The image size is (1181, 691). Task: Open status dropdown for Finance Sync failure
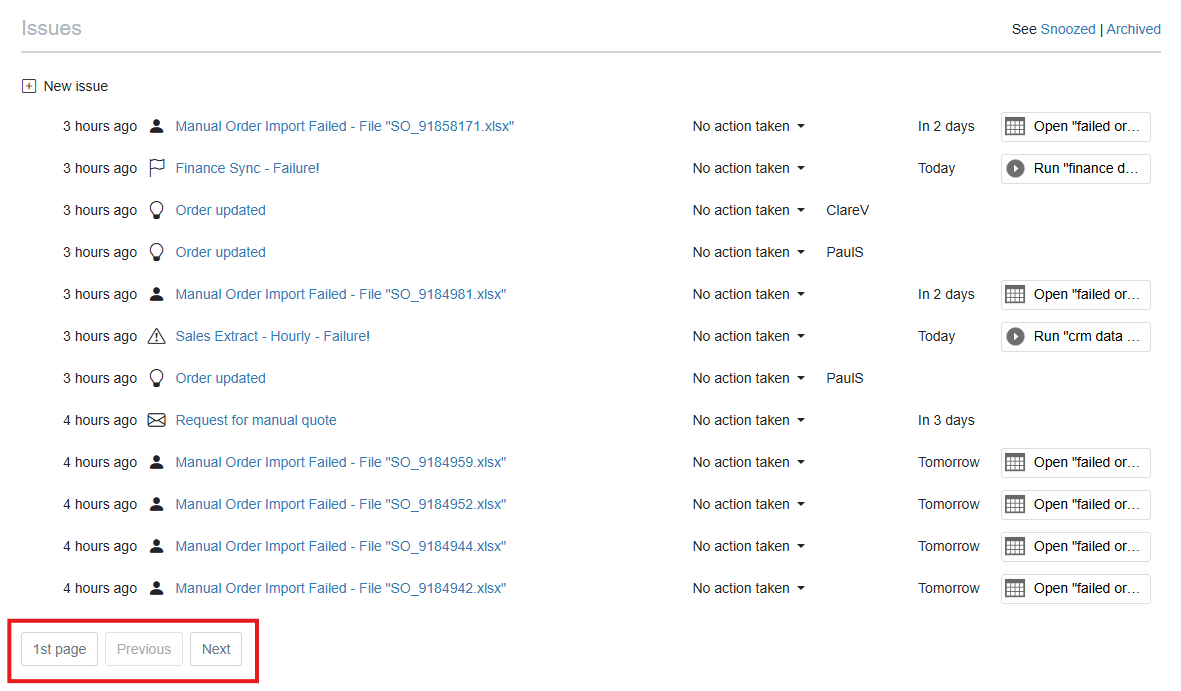click(x=749, y=168)
